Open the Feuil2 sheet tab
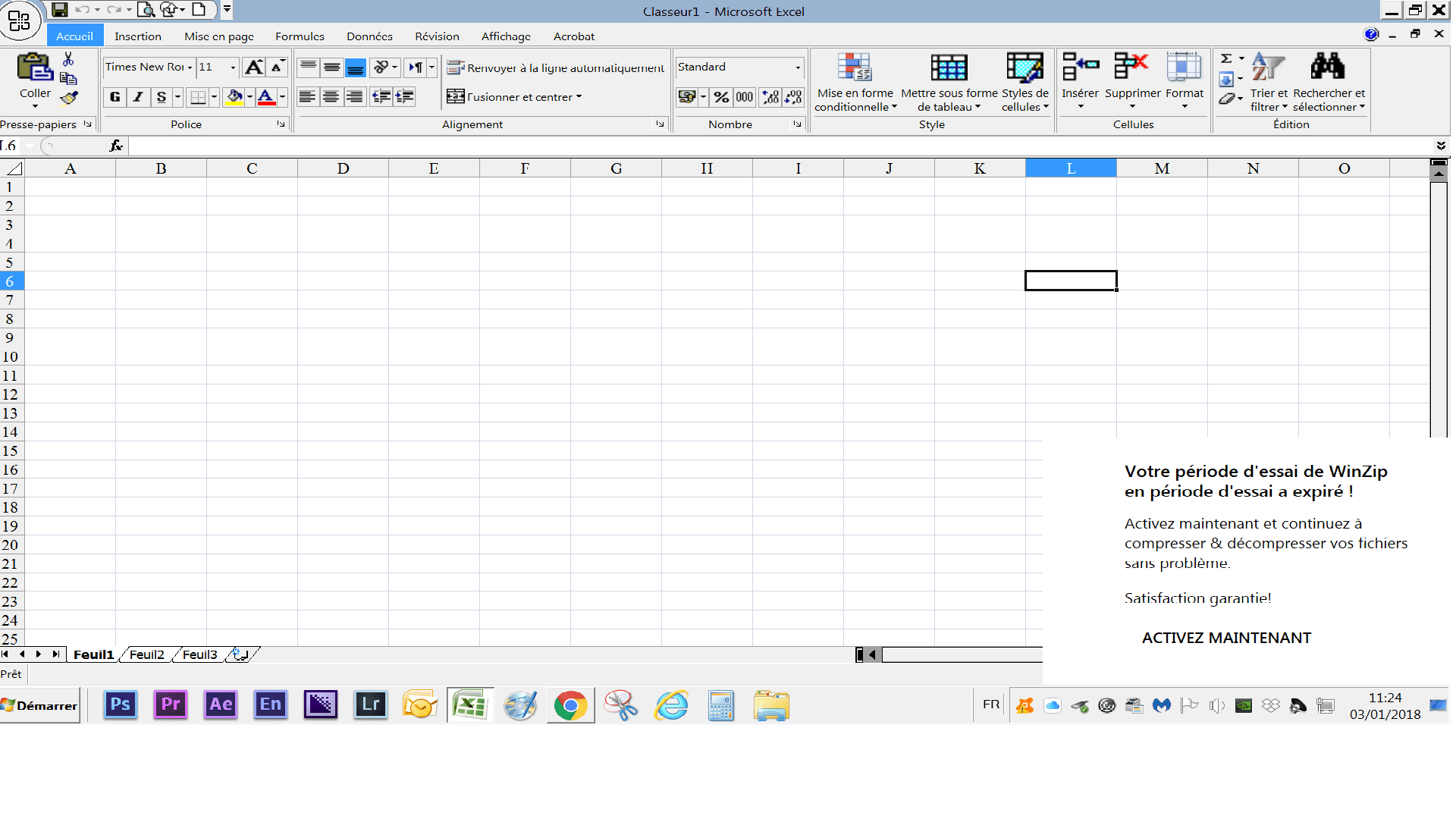Viewport: 1456px width, 819px height. tap(147, 654)
